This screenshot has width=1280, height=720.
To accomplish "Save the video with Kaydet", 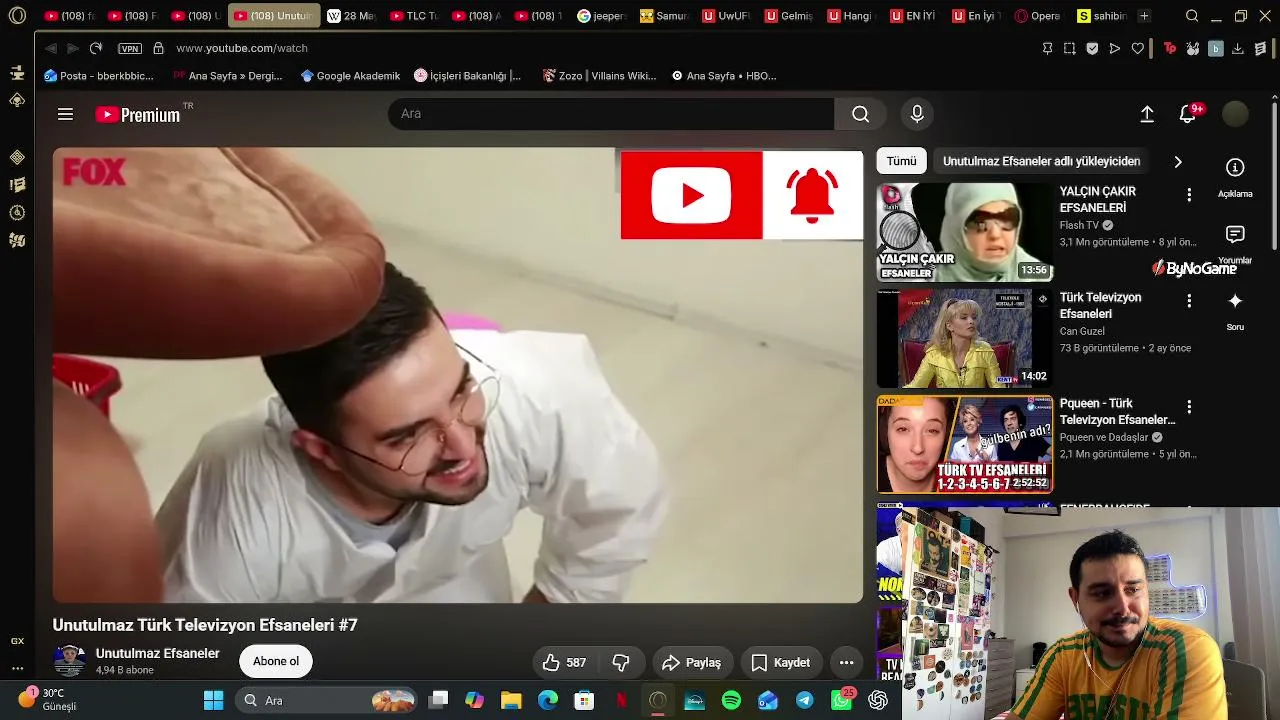I will coord(780,662).
